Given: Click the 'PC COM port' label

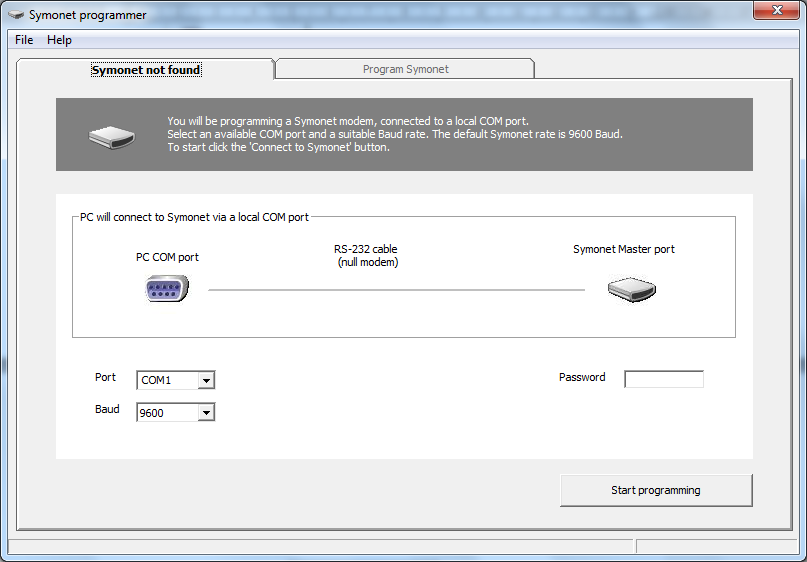Looking at the screenshot, I should pos(167,257).
